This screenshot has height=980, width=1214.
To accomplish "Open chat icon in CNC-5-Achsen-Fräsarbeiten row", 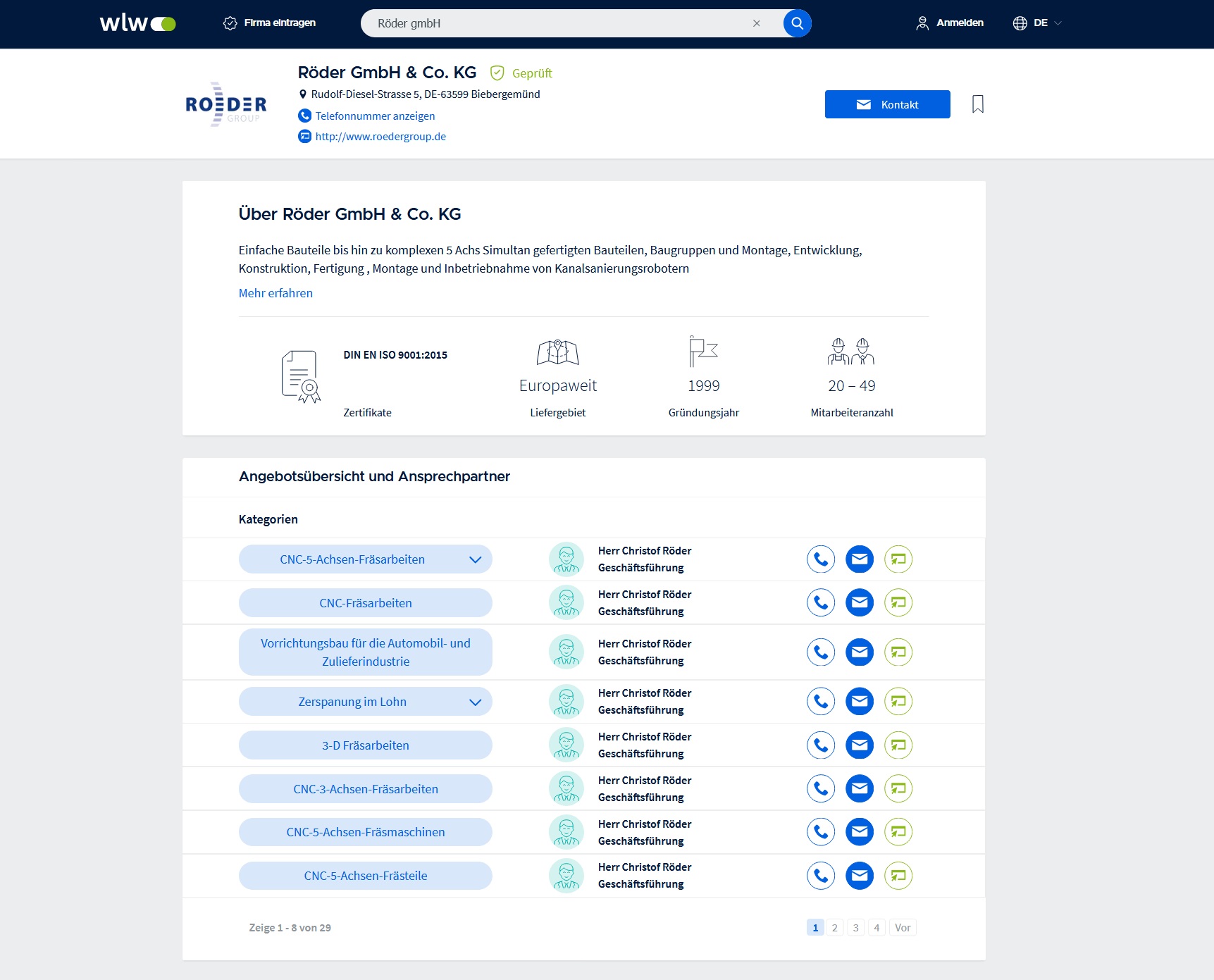I will pos(898,559).
